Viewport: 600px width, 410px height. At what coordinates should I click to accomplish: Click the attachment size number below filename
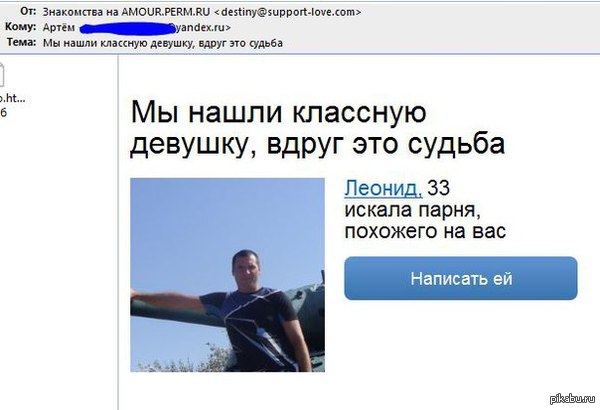point(3,113)
